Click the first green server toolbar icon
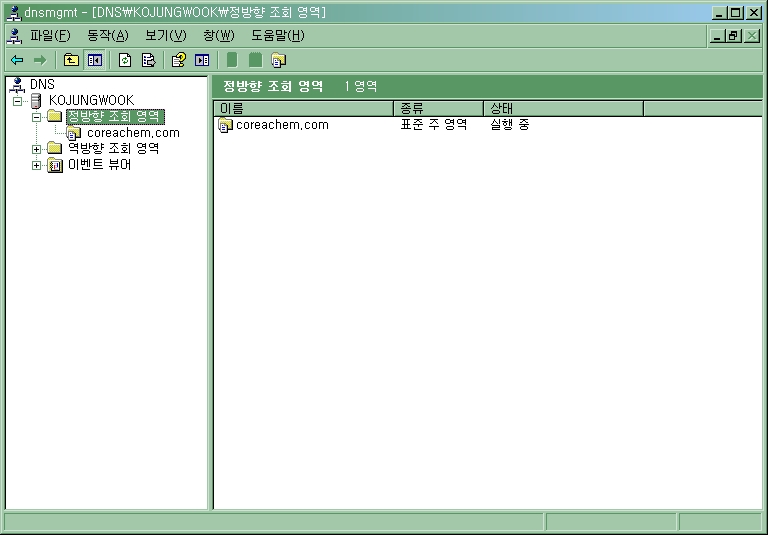Image resolution: width=768 pixels, height=535 pixels. coord(232,60)
